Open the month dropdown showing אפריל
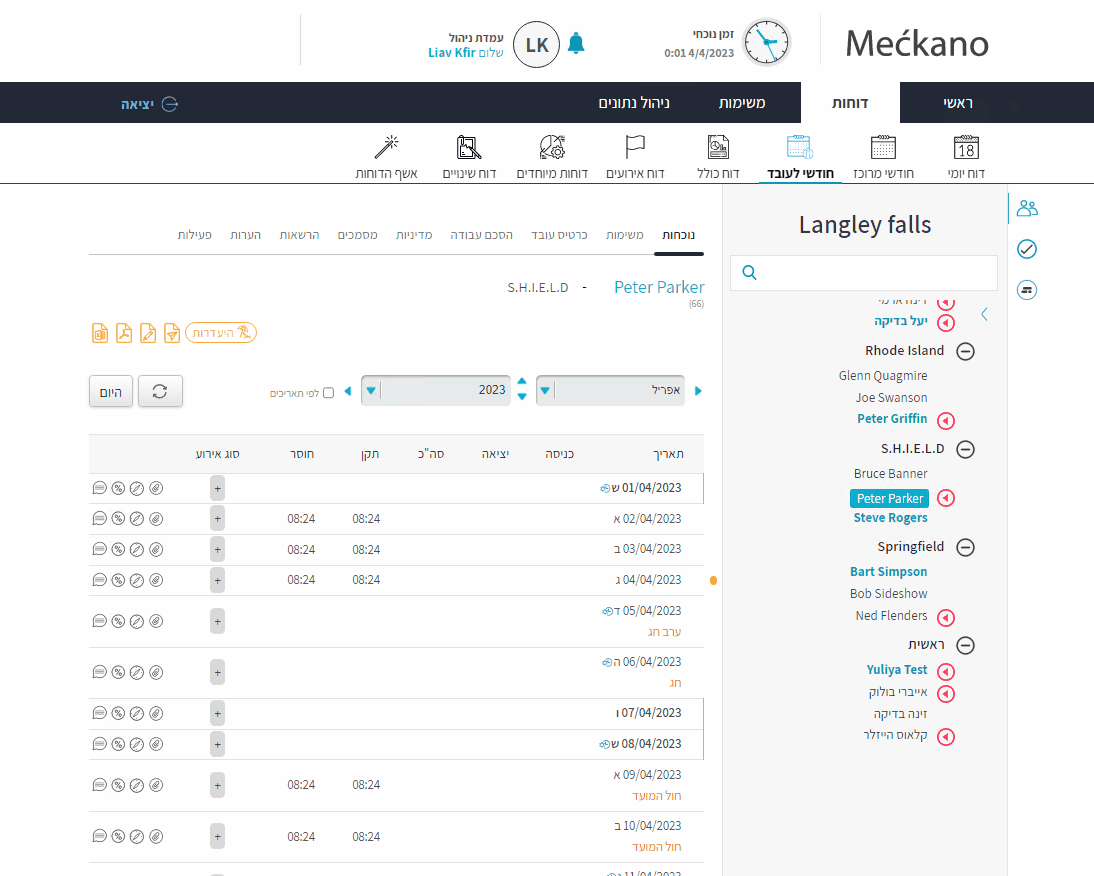1094x876 pixels. pos(612,391)
